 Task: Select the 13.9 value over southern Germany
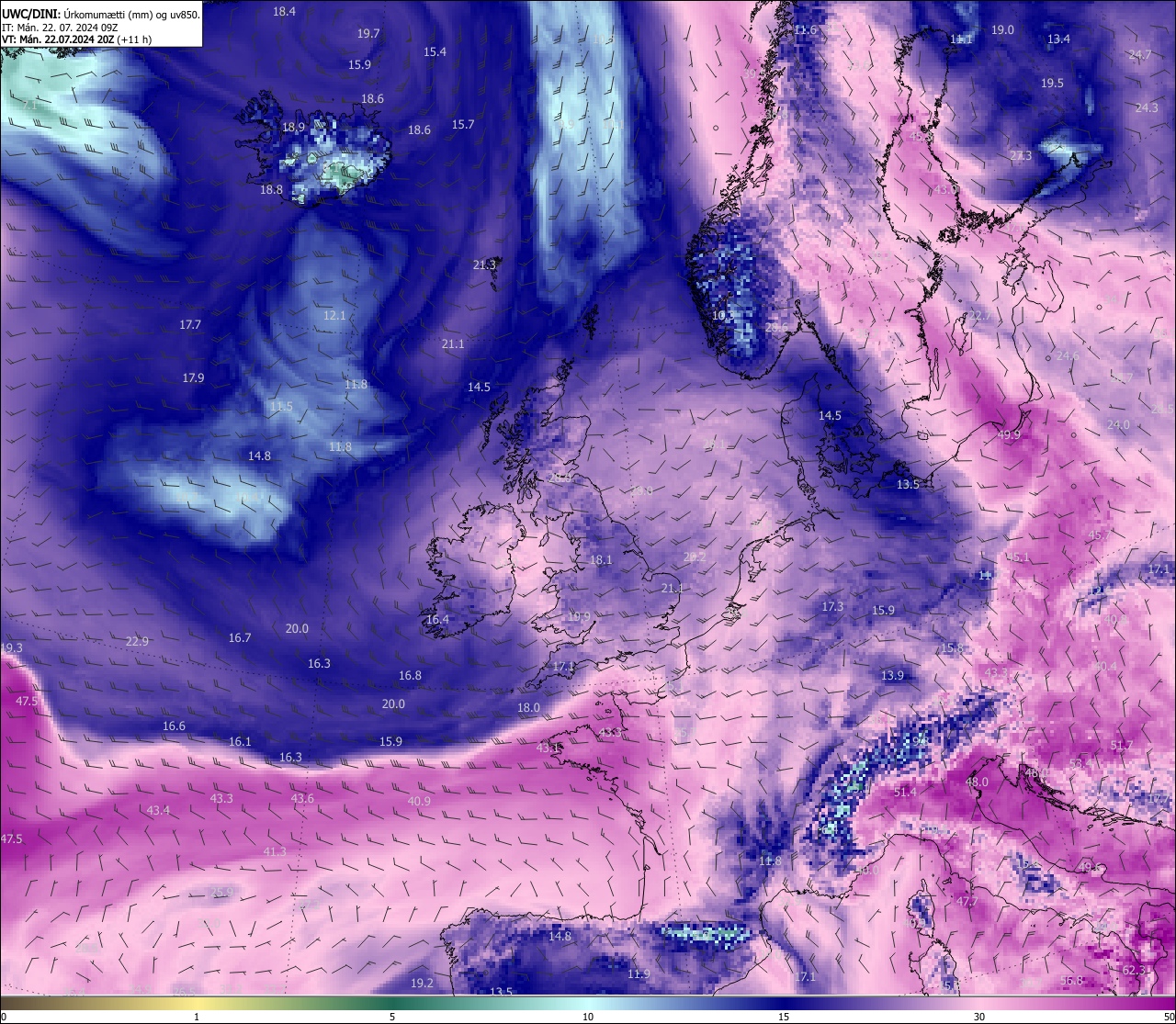[x=892, y=676]
